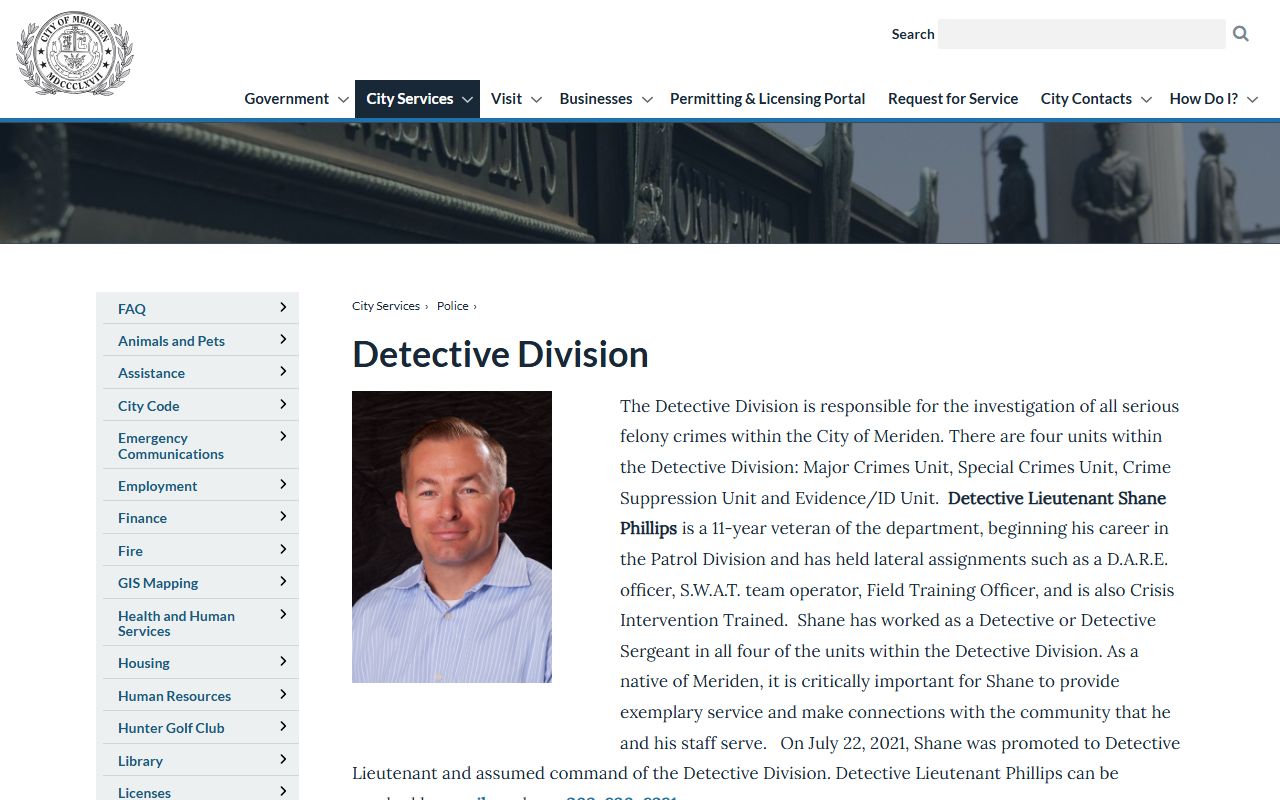The height and width of the screenshot is (800, 1280).
Task: Open the Employment sidebar link
Action: click(x=157, y=486)
